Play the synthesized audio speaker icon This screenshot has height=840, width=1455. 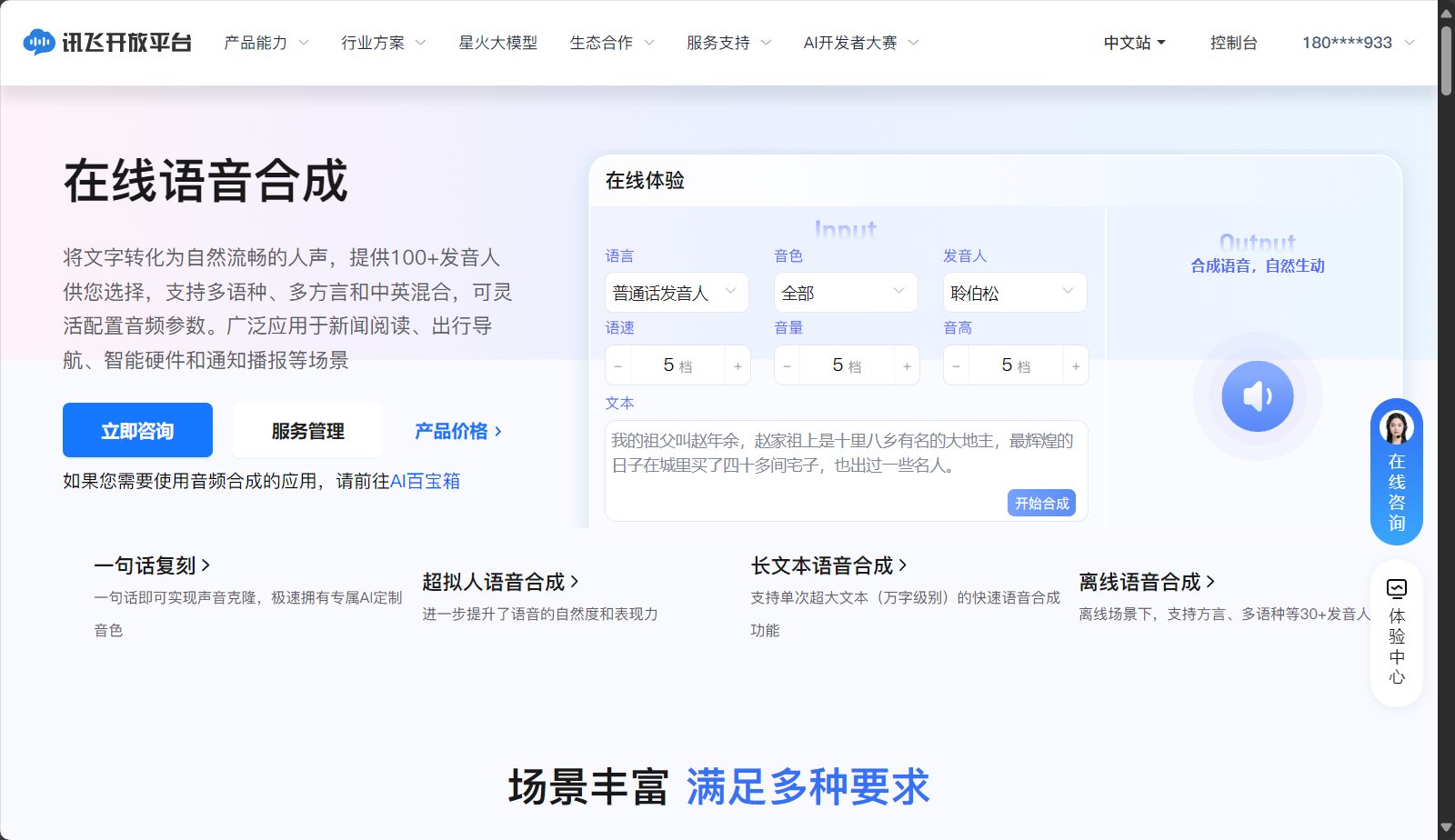pyautogui.click(x=1258, y=396)
